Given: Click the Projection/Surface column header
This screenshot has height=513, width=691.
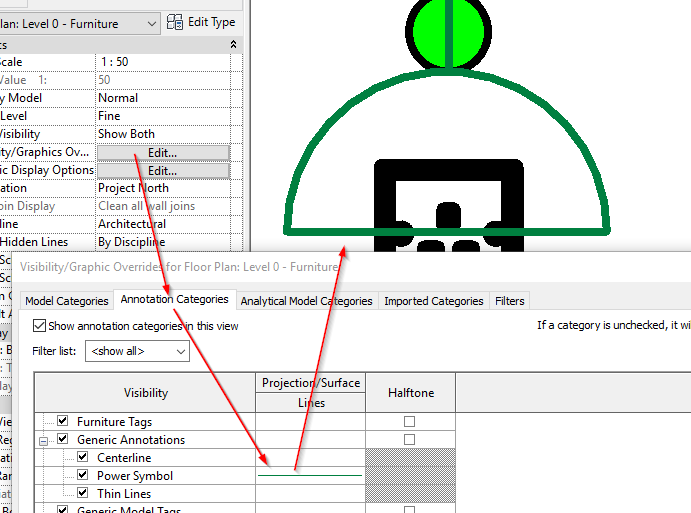Looking at the screenshot, I should point(311,383).
